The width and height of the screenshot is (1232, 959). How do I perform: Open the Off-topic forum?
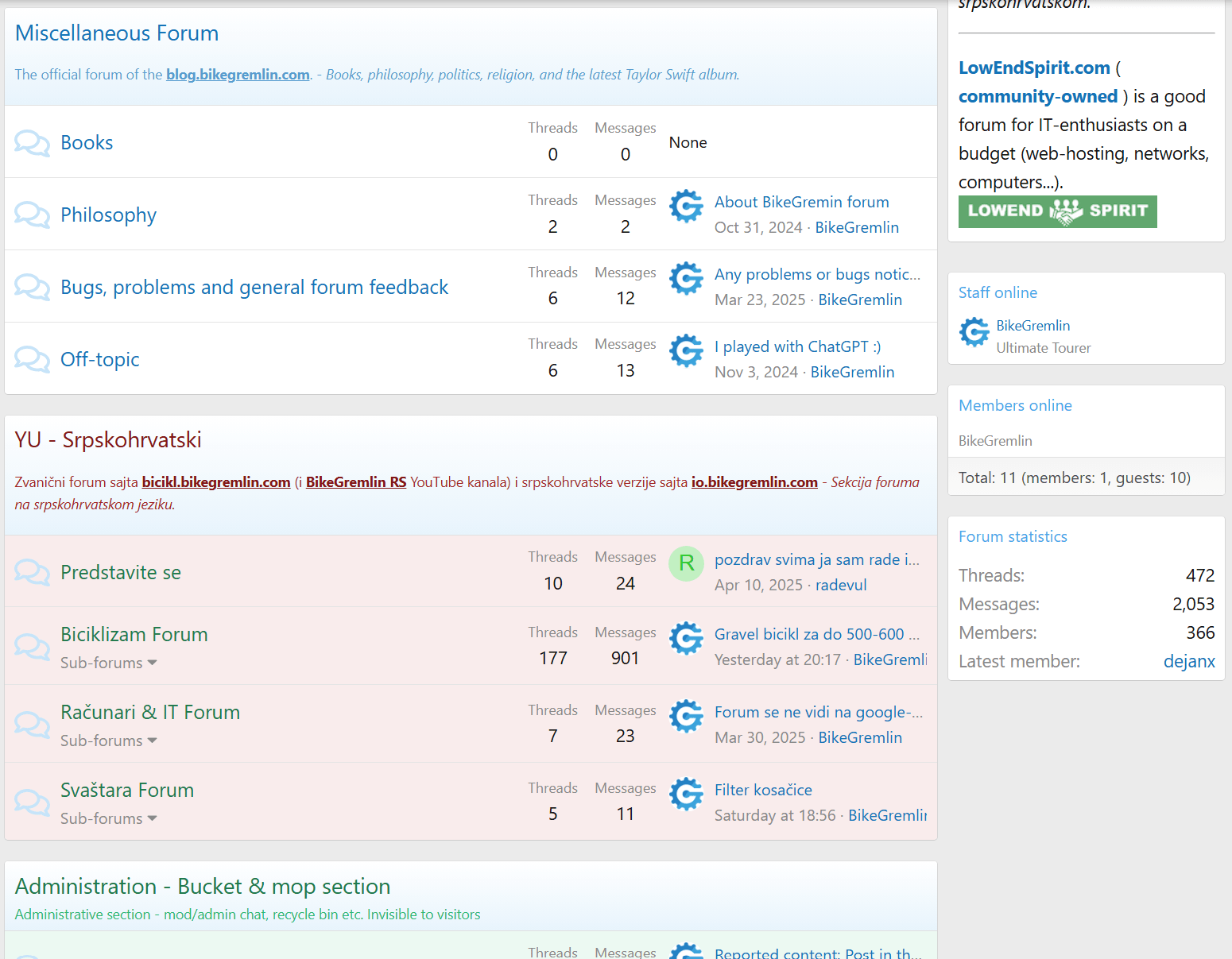coord(100,360)
